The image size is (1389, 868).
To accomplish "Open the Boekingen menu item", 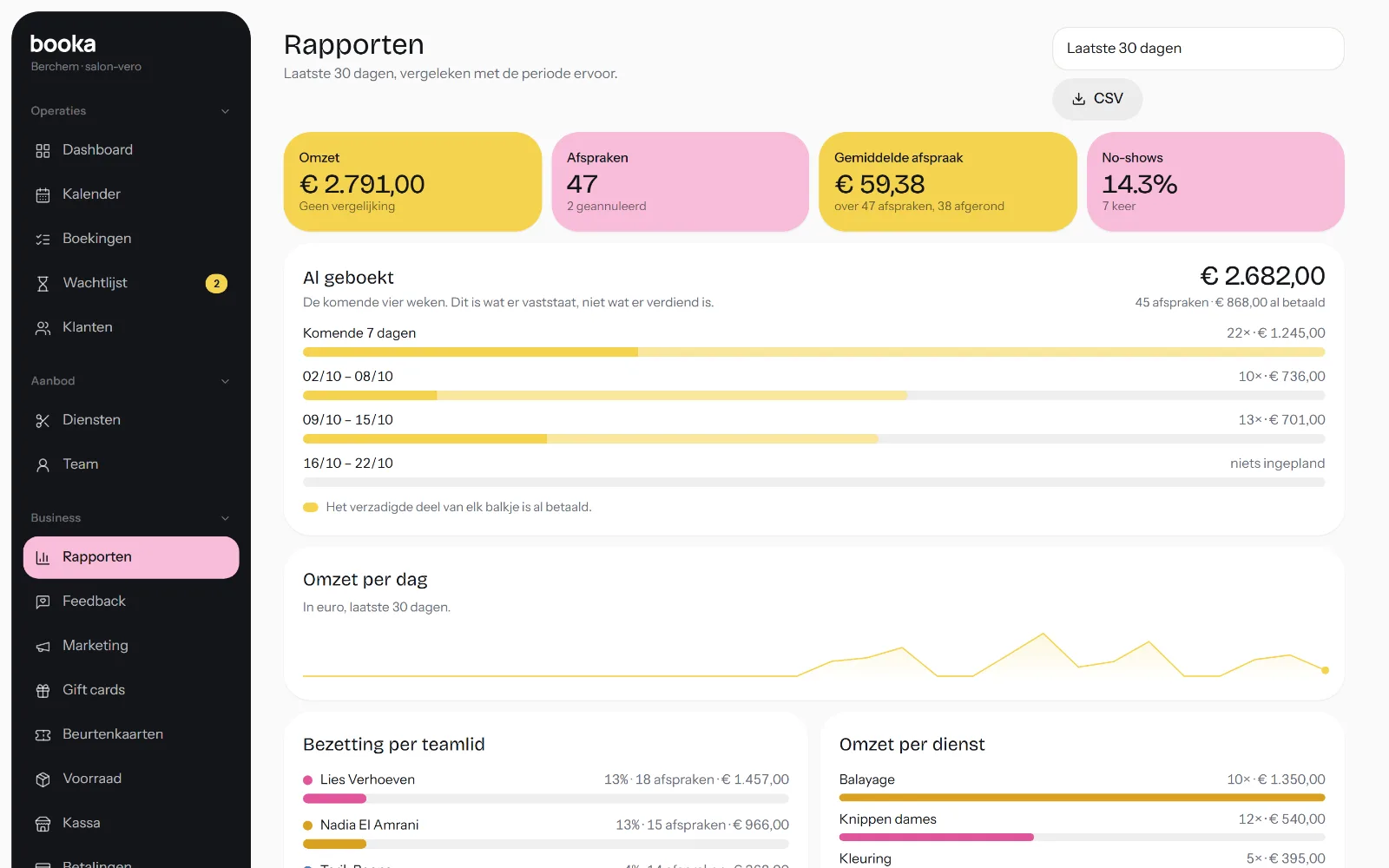I will 131,239.
